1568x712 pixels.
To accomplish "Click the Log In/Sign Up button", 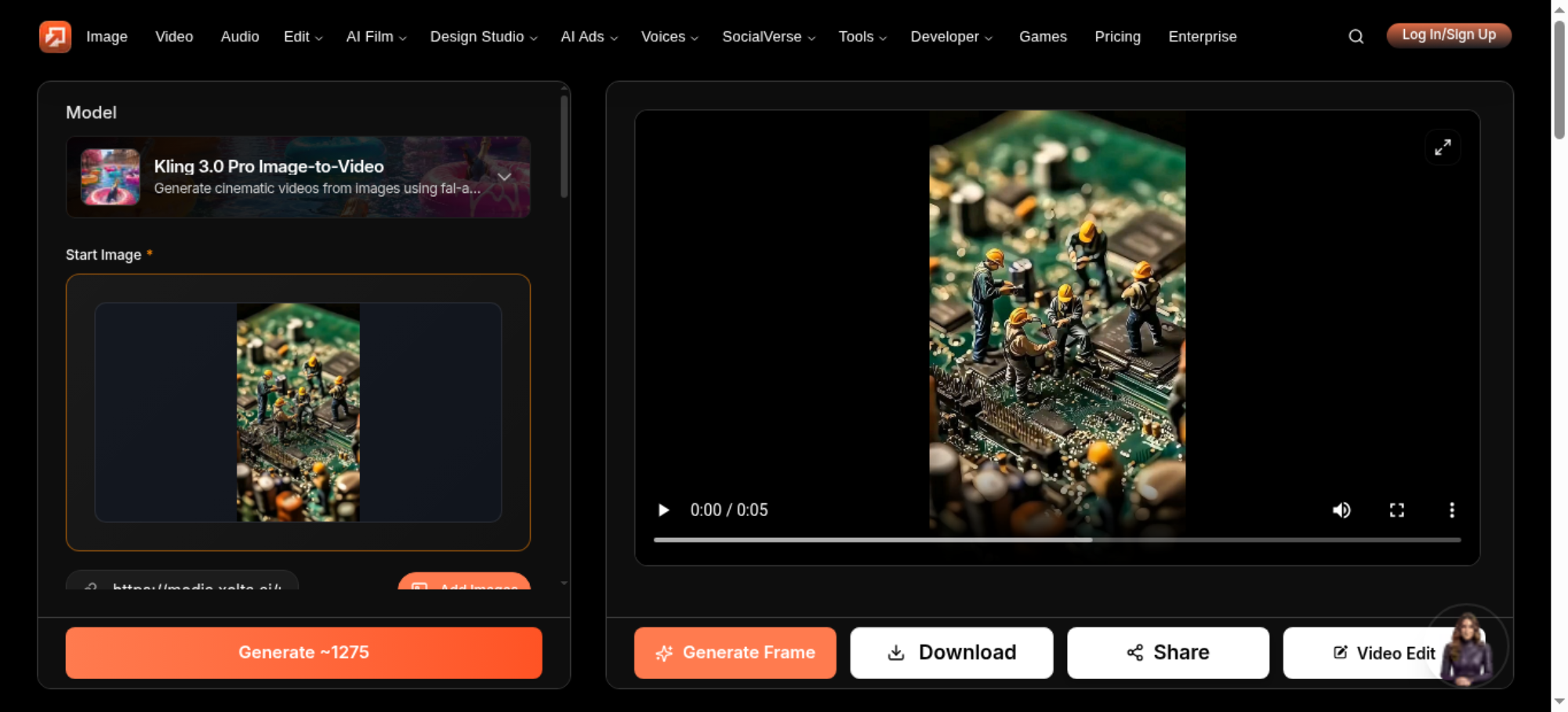I will point(1449,35).
